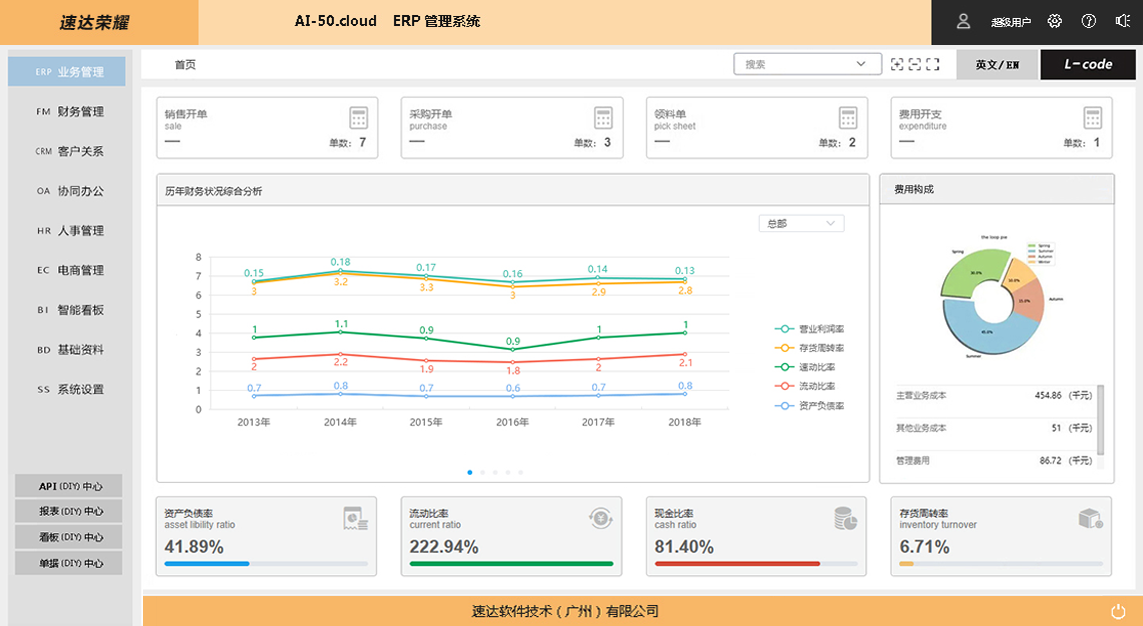Open the 首页 home tab
The height and width of the screenshot is (626, 1143).
[185, 65]
